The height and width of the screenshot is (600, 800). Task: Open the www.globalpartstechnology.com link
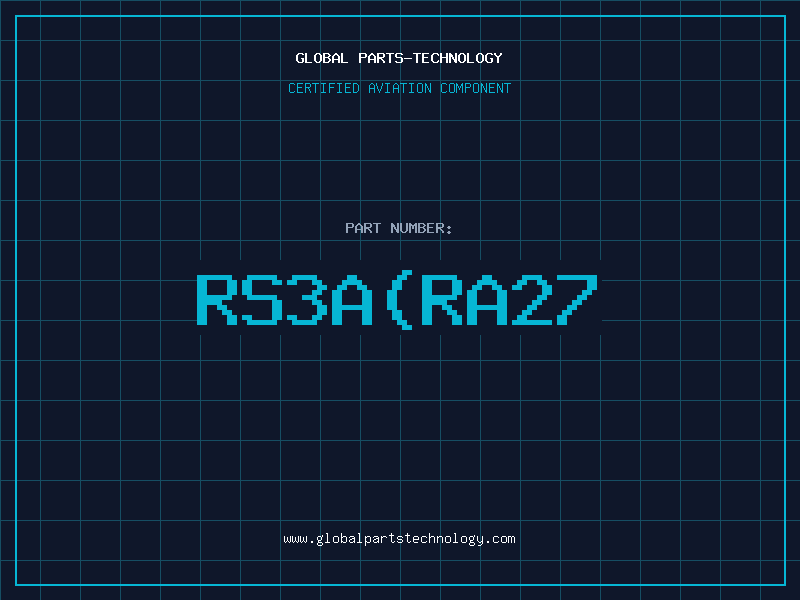[x=399, y=539]
